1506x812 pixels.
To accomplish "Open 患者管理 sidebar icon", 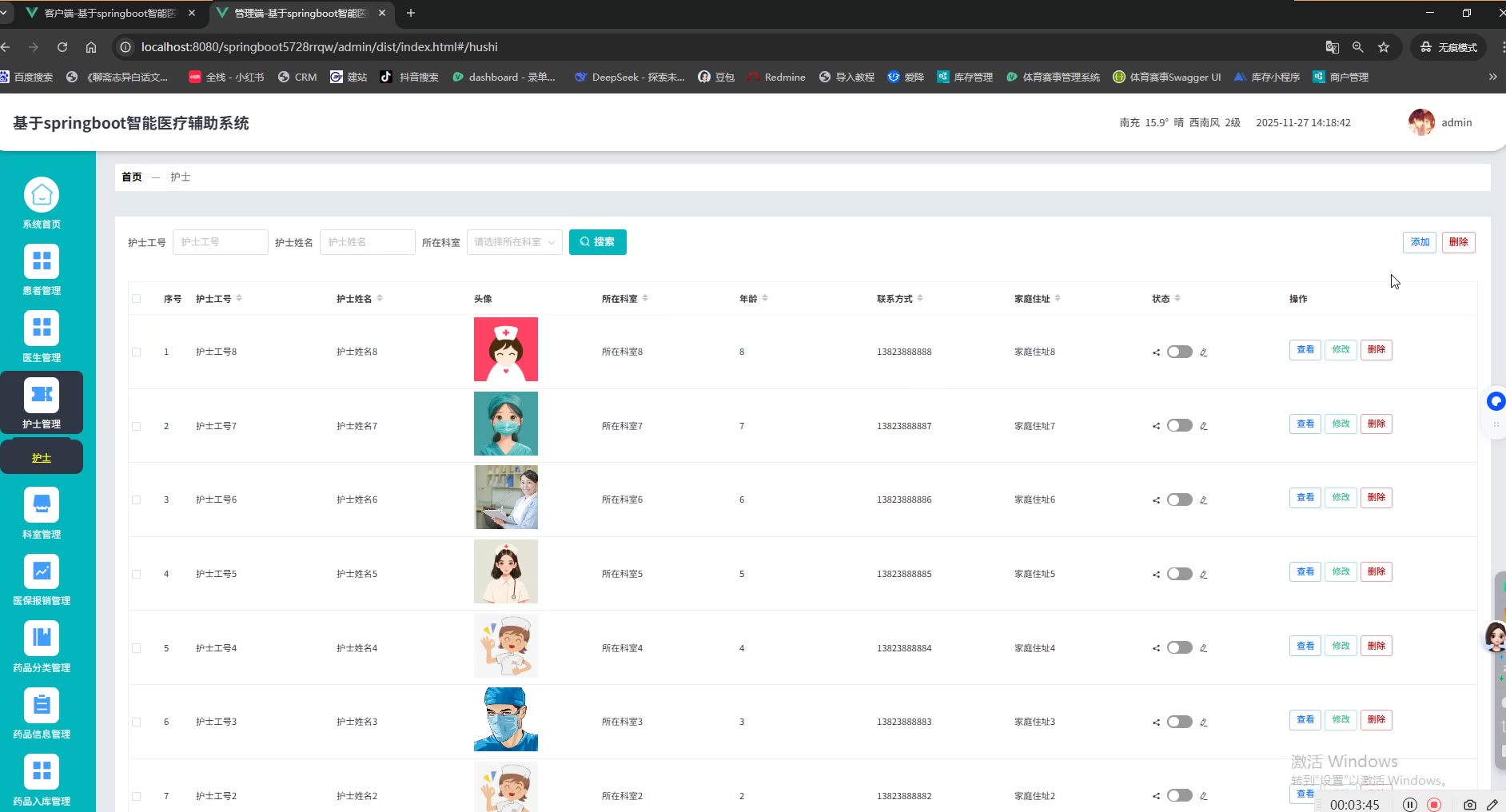I will coord(42,262).
